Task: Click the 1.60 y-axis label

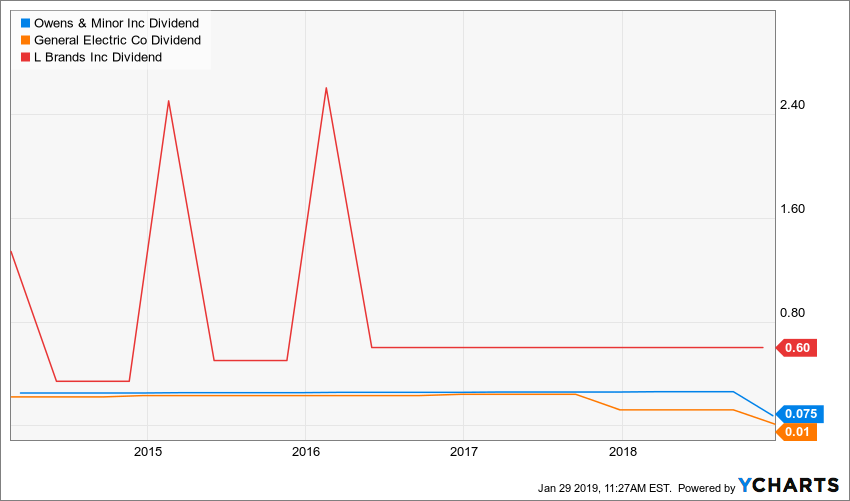Action: 791,209
